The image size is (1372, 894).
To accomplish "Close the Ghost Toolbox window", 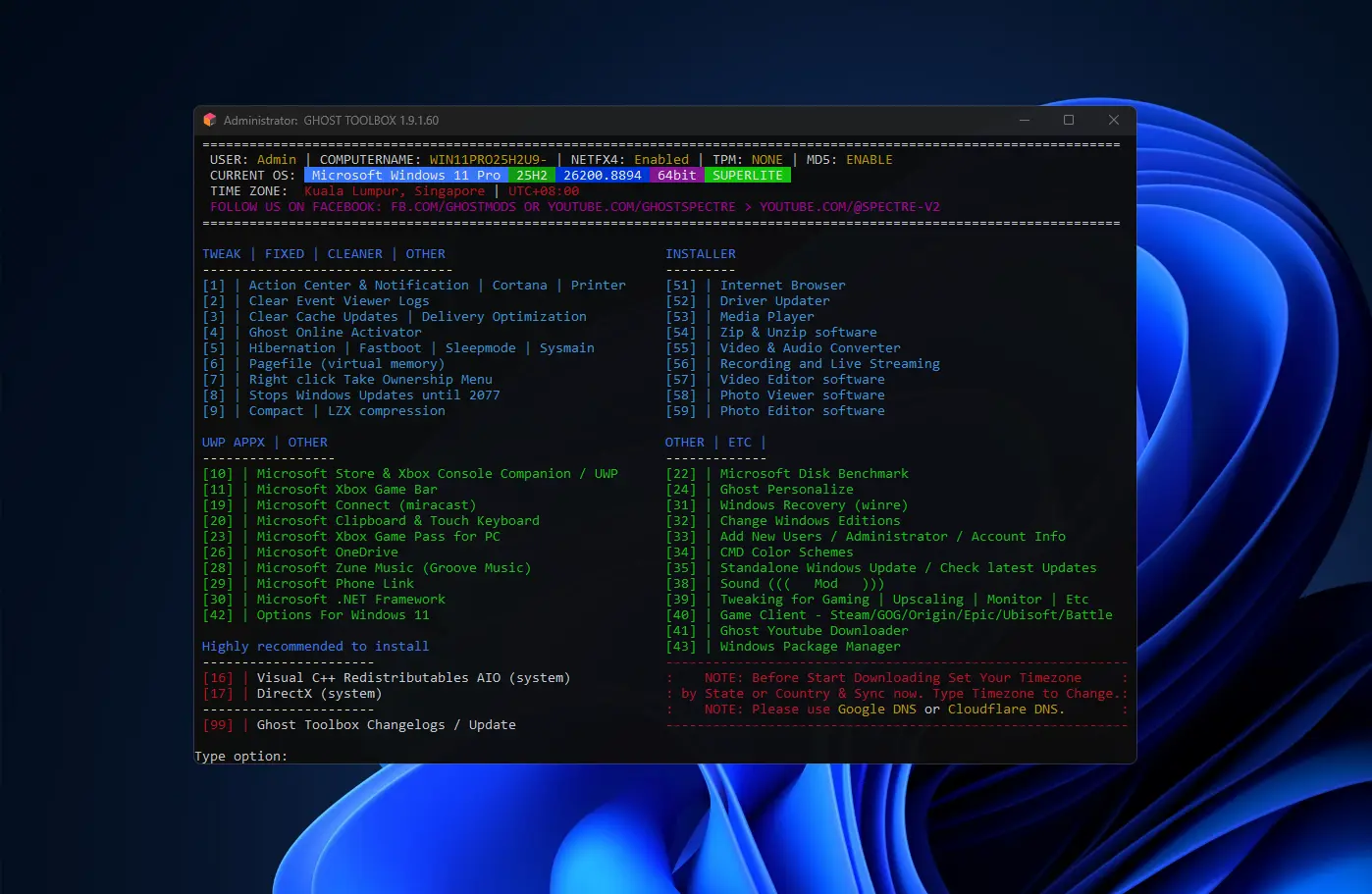I will 1113,120.
